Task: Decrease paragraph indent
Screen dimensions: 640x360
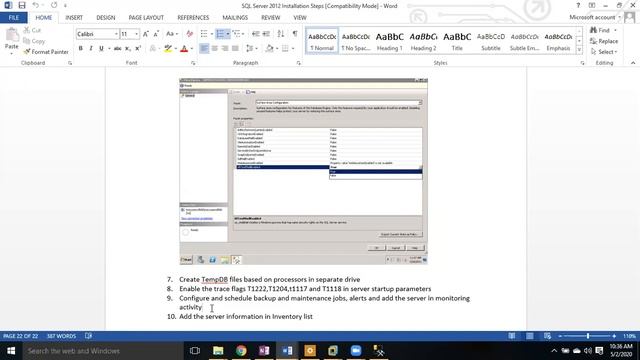Action: coord(256,34)
